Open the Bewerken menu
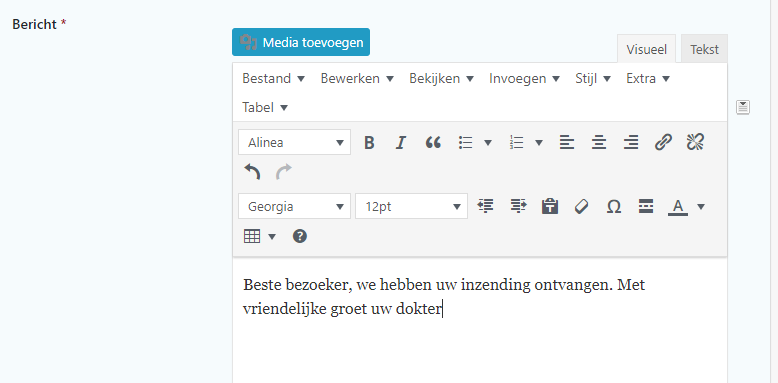778x383 pixels. 357,78
